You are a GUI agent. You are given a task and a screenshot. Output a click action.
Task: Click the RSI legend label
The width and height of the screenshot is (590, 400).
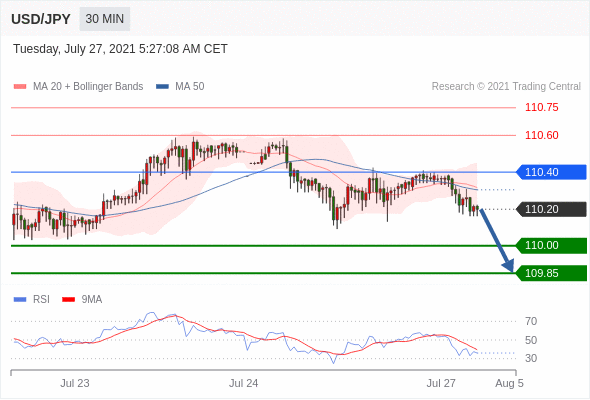click(41, 300)
